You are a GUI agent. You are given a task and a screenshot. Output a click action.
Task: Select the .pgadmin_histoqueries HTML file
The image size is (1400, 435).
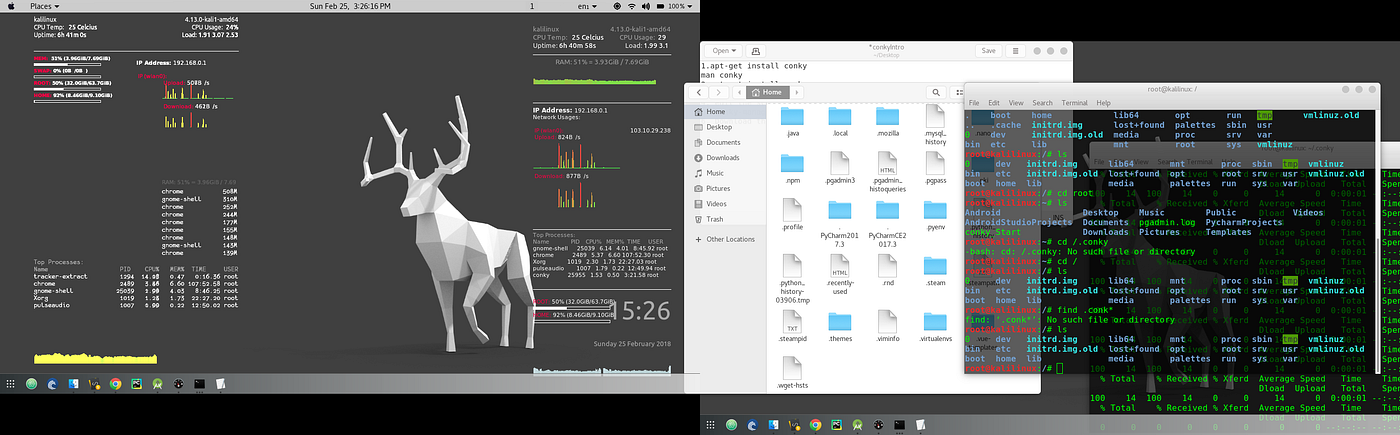[x=887, y=172]
